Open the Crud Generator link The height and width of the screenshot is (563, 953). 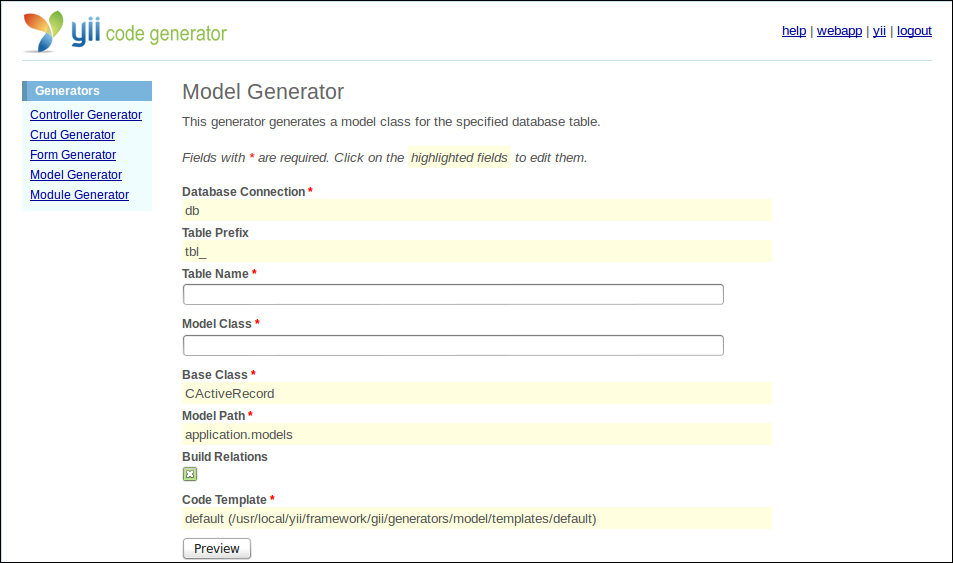72,135
